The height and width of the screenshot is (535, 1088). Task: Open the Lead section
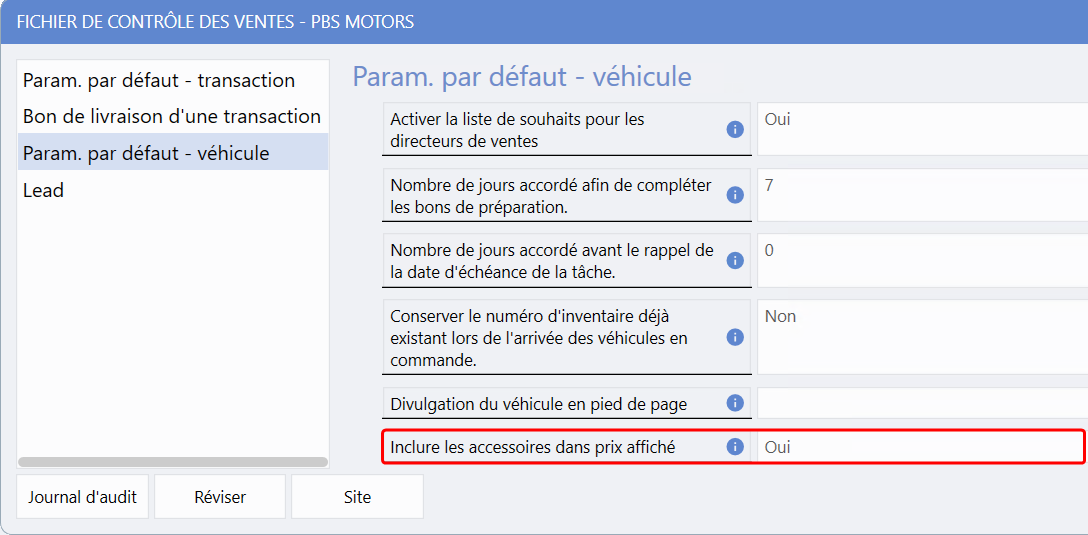44,190
